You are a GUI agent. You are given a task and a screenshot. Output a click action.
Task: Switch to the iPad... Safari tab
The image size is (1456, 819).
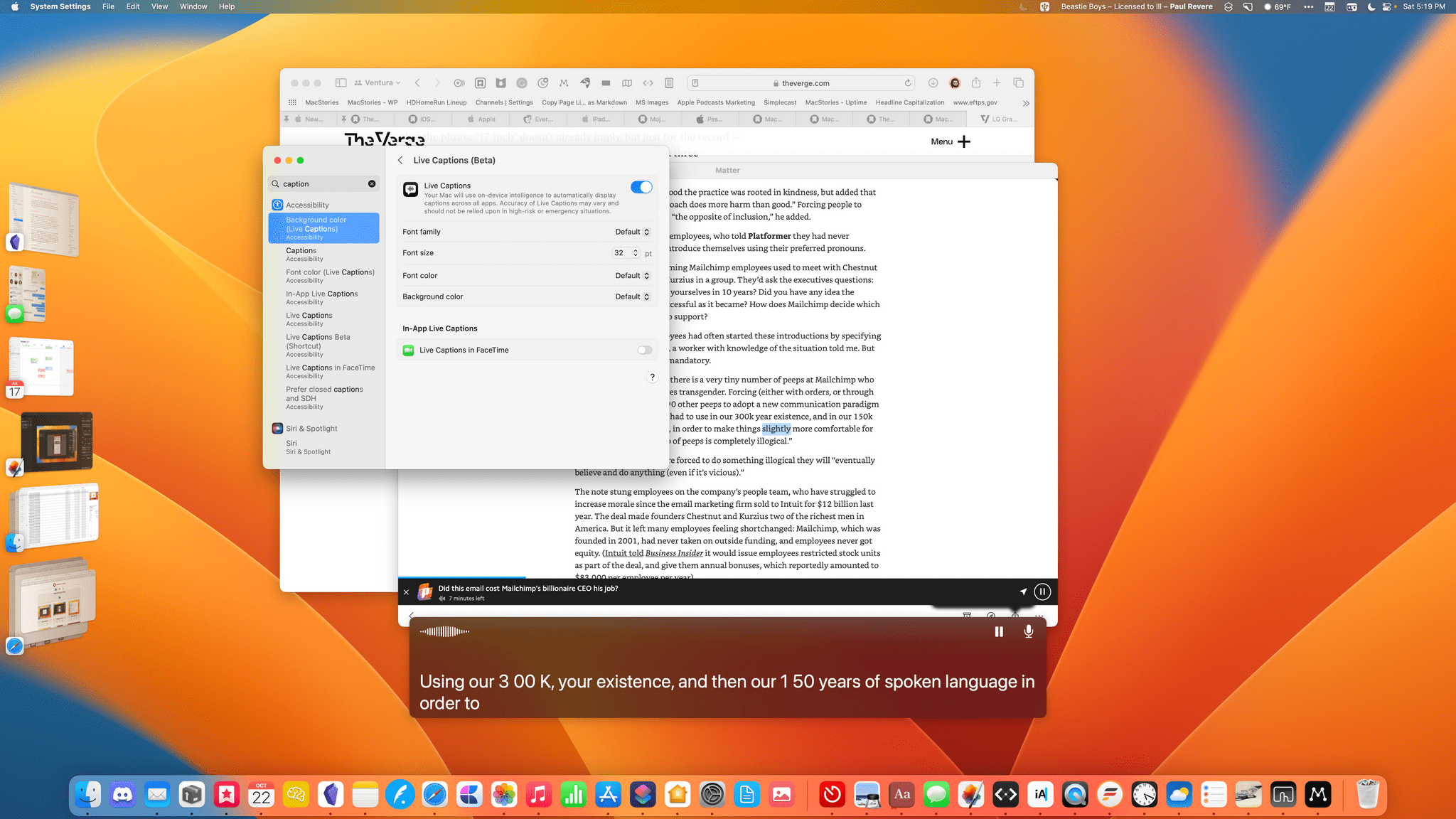596,119
